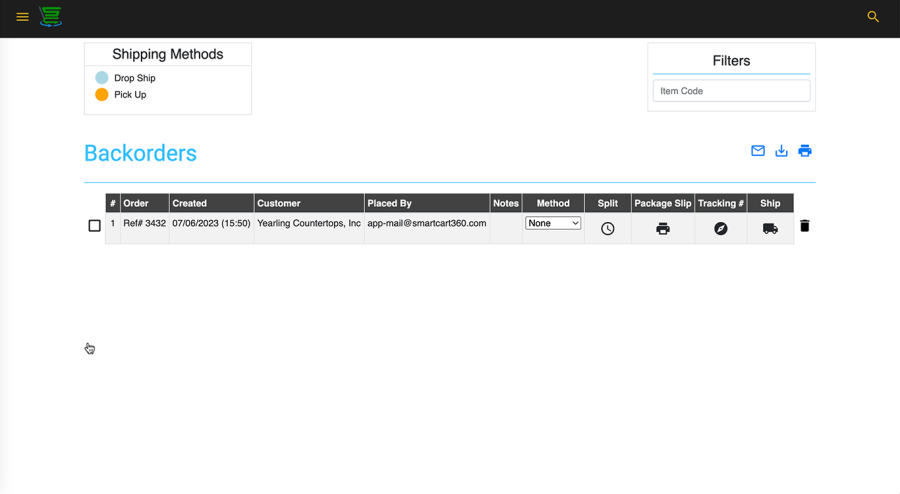The image size is (900, 494).
Task: Click the Drop Ship blue color swatch
Action: 102,78
